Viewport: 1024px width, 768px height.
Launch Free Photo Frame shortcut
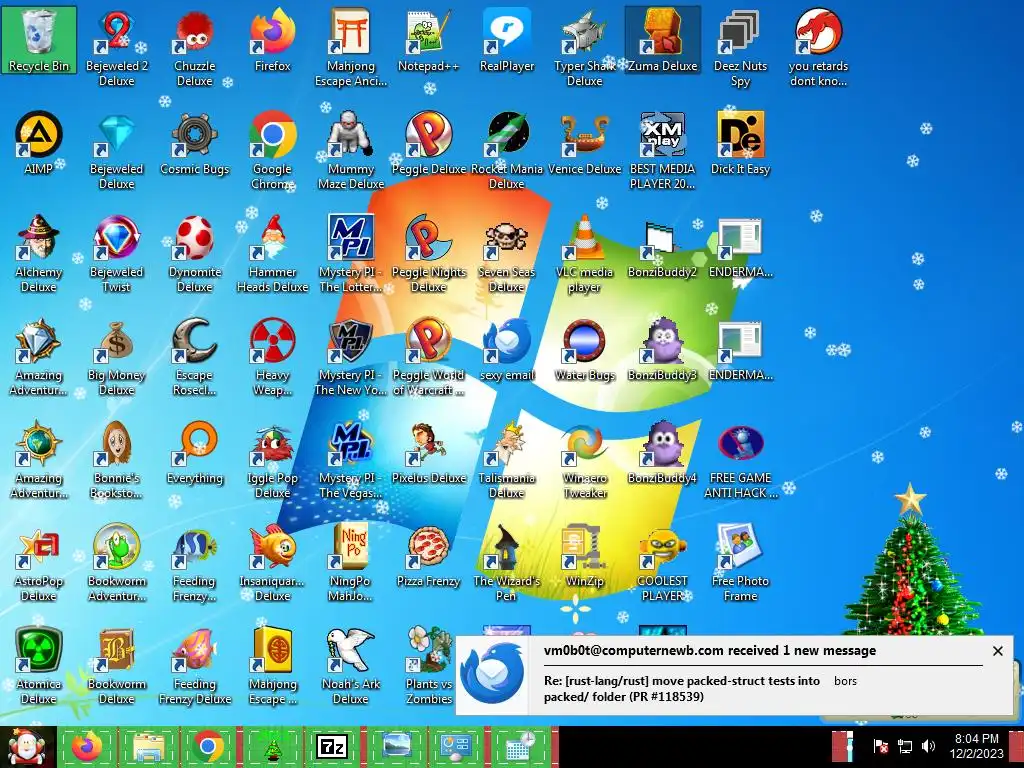(740, 563)
